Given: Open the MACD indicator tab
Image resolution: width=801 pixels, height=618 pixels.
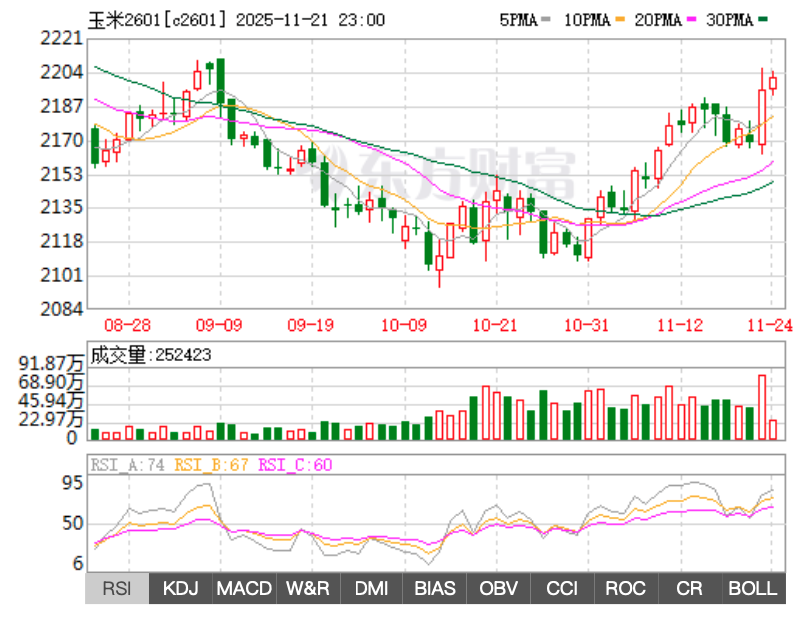Looking at the screenshot, I should (244, 588).
